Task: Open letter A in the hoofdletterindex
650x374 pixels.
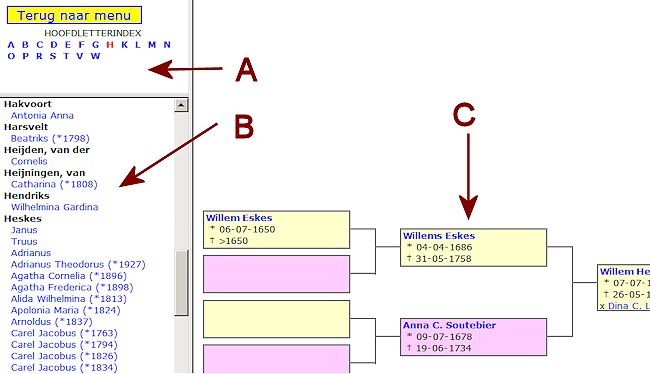Action: click(11, 45)
